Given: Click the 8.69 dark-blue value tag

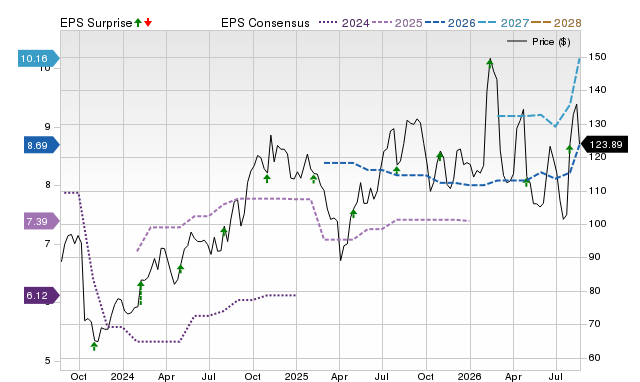Looking at the screenshot, I should [42, 145].
